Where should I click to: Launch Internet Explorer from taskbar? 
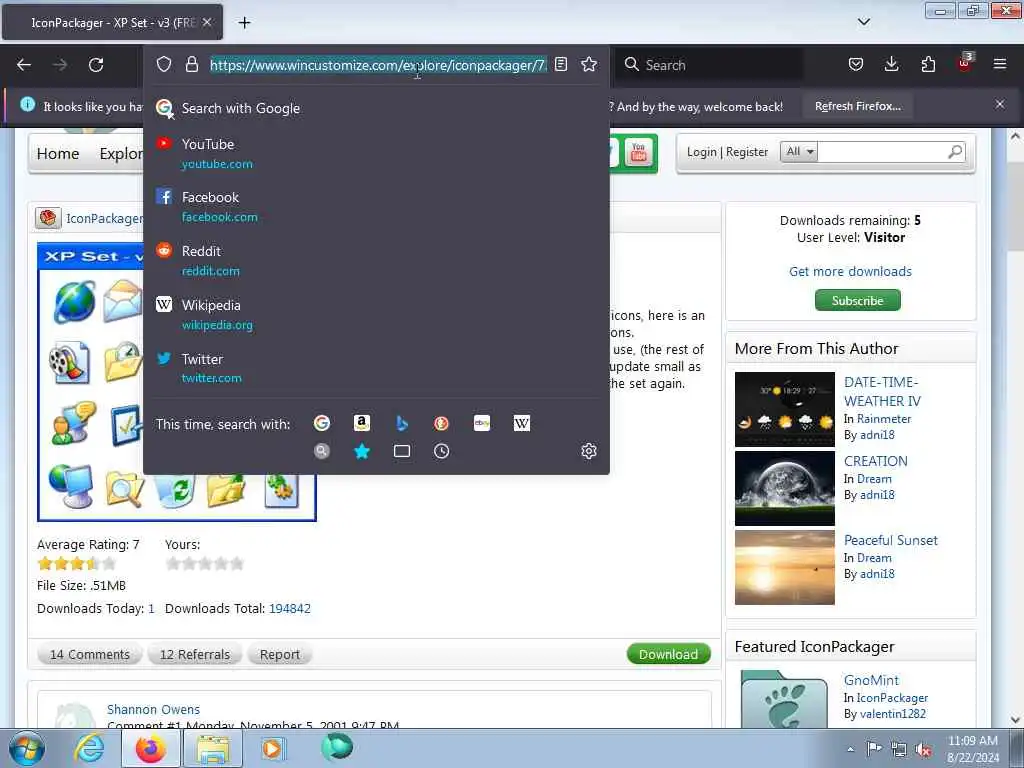[89, 748]
